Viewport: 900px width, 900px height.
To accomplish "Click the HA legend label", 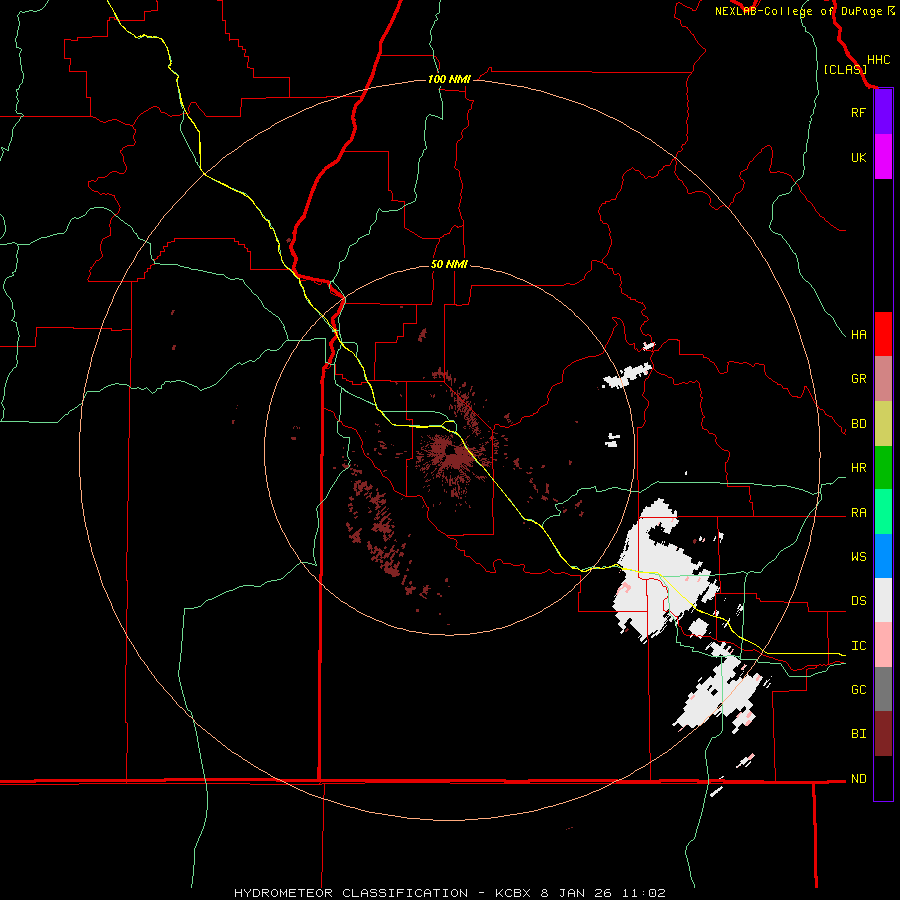I will 858,335.
